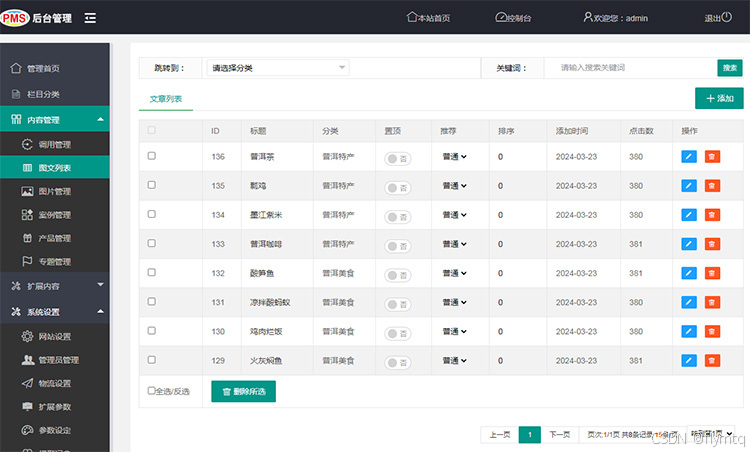Open 管理首页 in sidebar
Screen dimensions: 750x452
[x=55, y=68]
